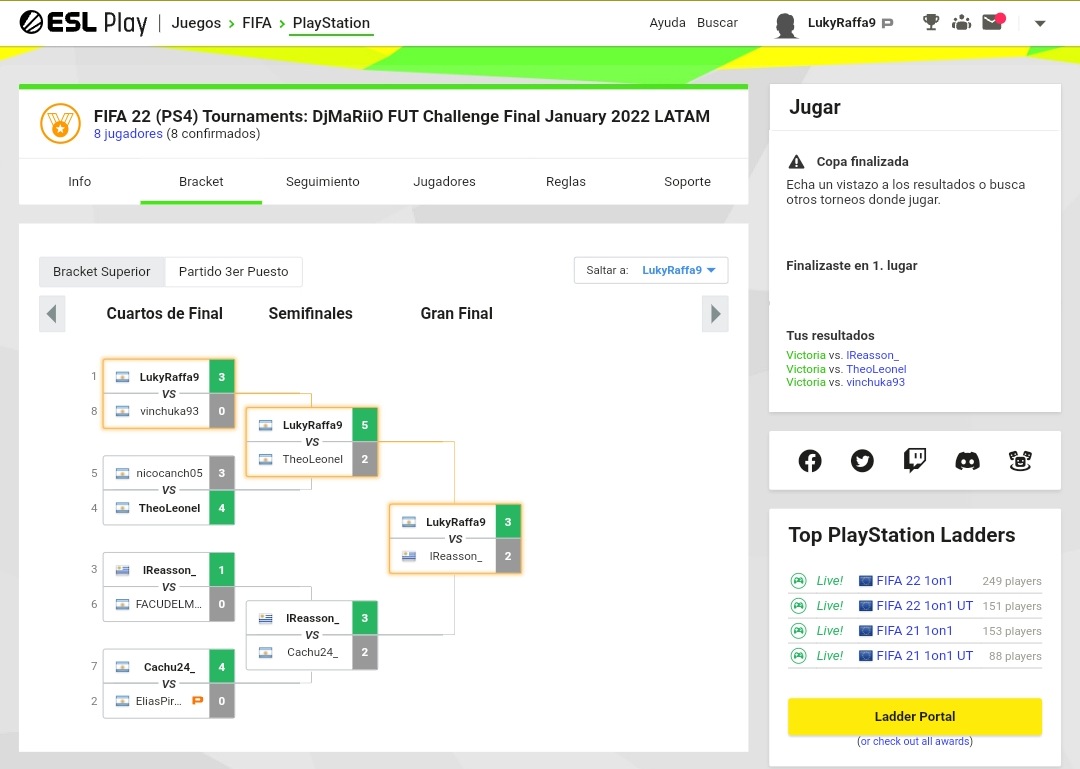Screen dimensions: 1080x769
Task: Click the gamepad icon for FIFA 22 1on1
Action: (x=798, y=581)
